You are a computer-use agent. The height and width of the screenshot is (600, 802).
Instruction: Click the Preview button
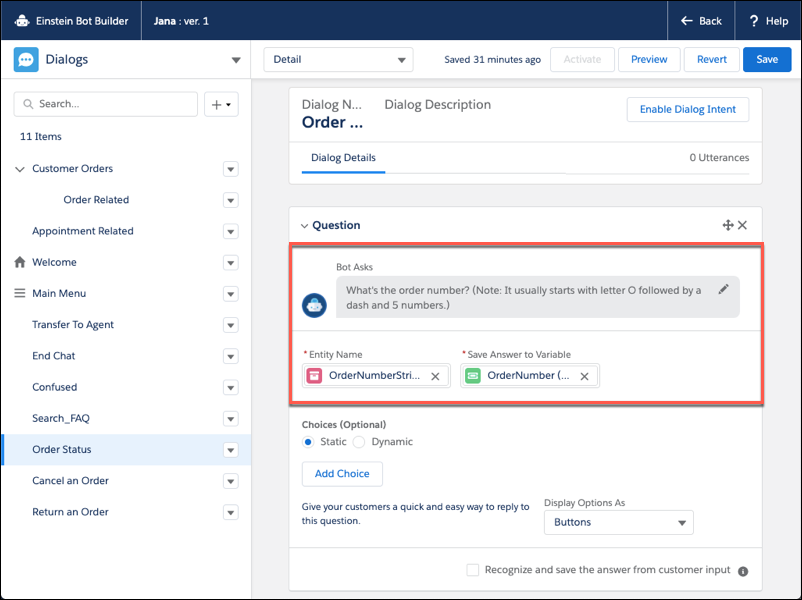point(649,59)
